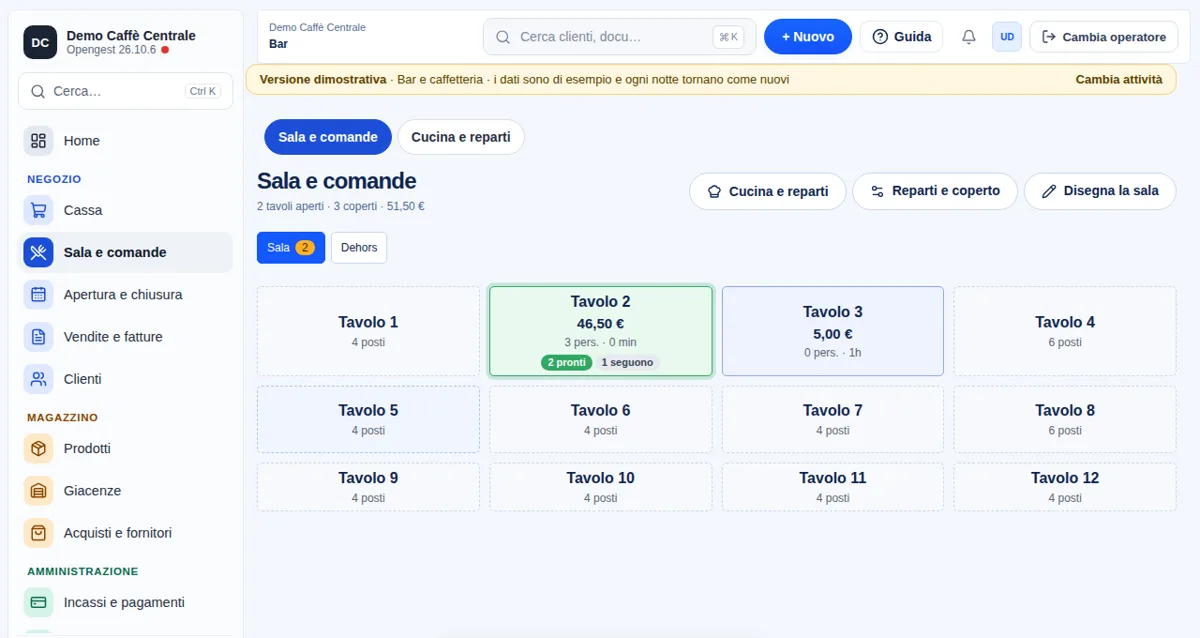Focus the Cerca clienti, documenti search field
This screenshot has width=1200, height=638.
tap(620, 37)
